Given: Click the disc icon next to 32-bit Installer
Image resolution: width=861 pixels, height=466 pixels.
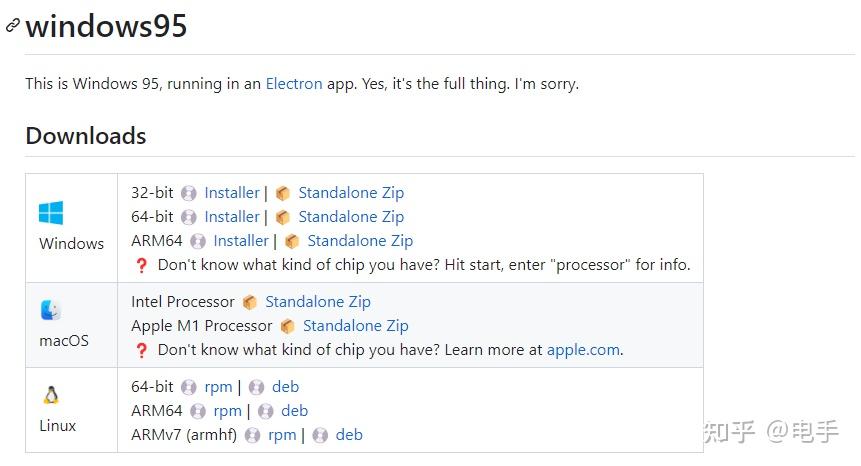Looking at the screenshot, I should click(x=189, y=193).
